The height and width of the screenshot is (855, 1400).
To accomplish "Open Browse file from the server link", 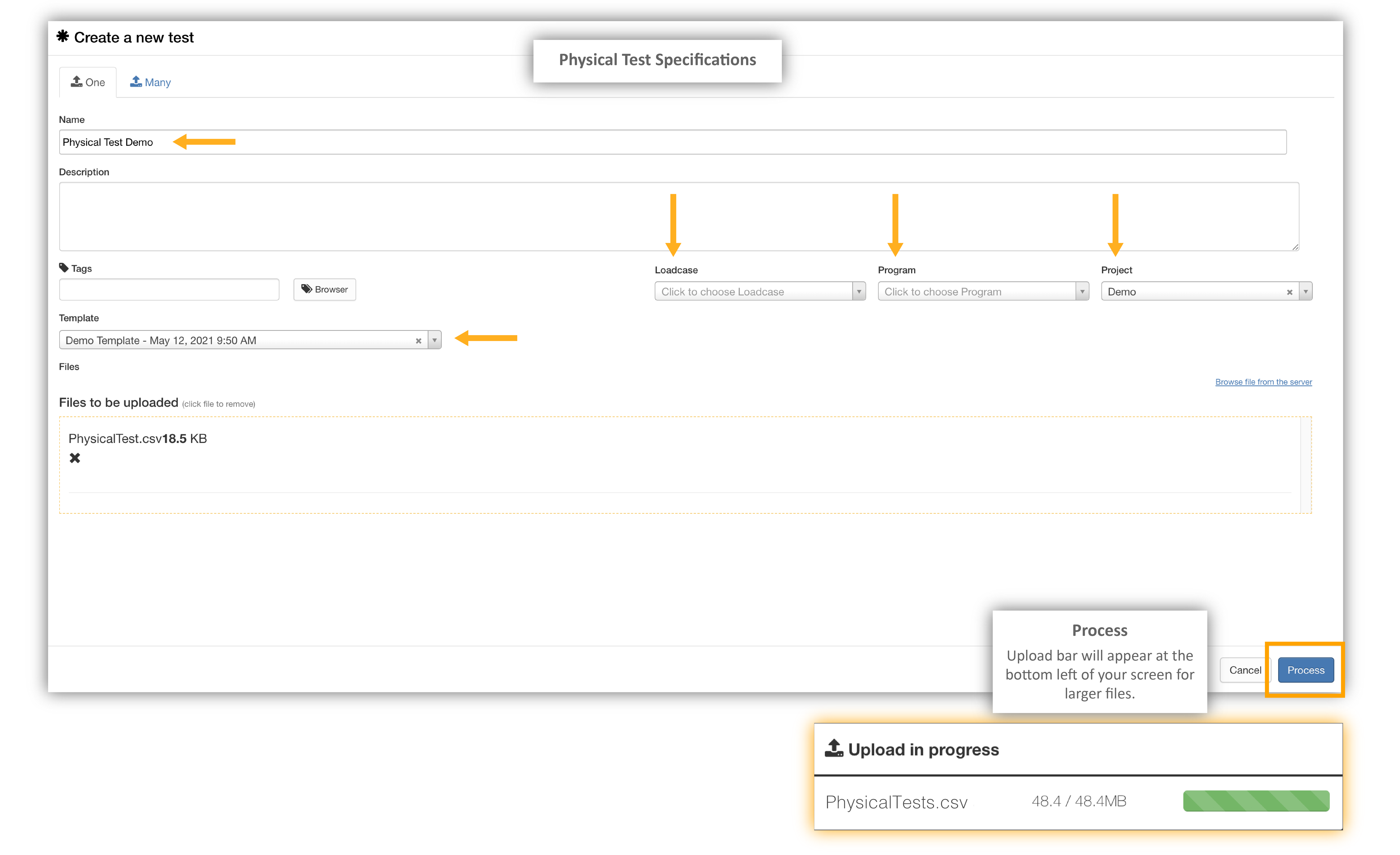I will coord(1264,382).
